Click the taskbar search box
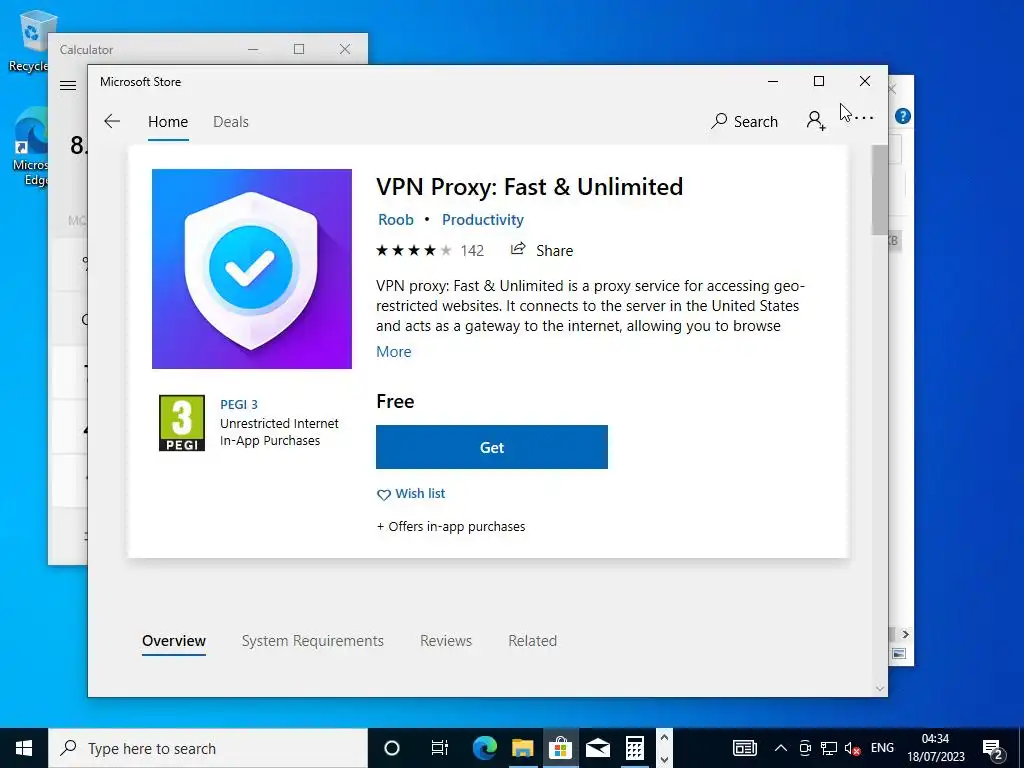This screenshot has height=768, width=1024. (x=208, y=748)
